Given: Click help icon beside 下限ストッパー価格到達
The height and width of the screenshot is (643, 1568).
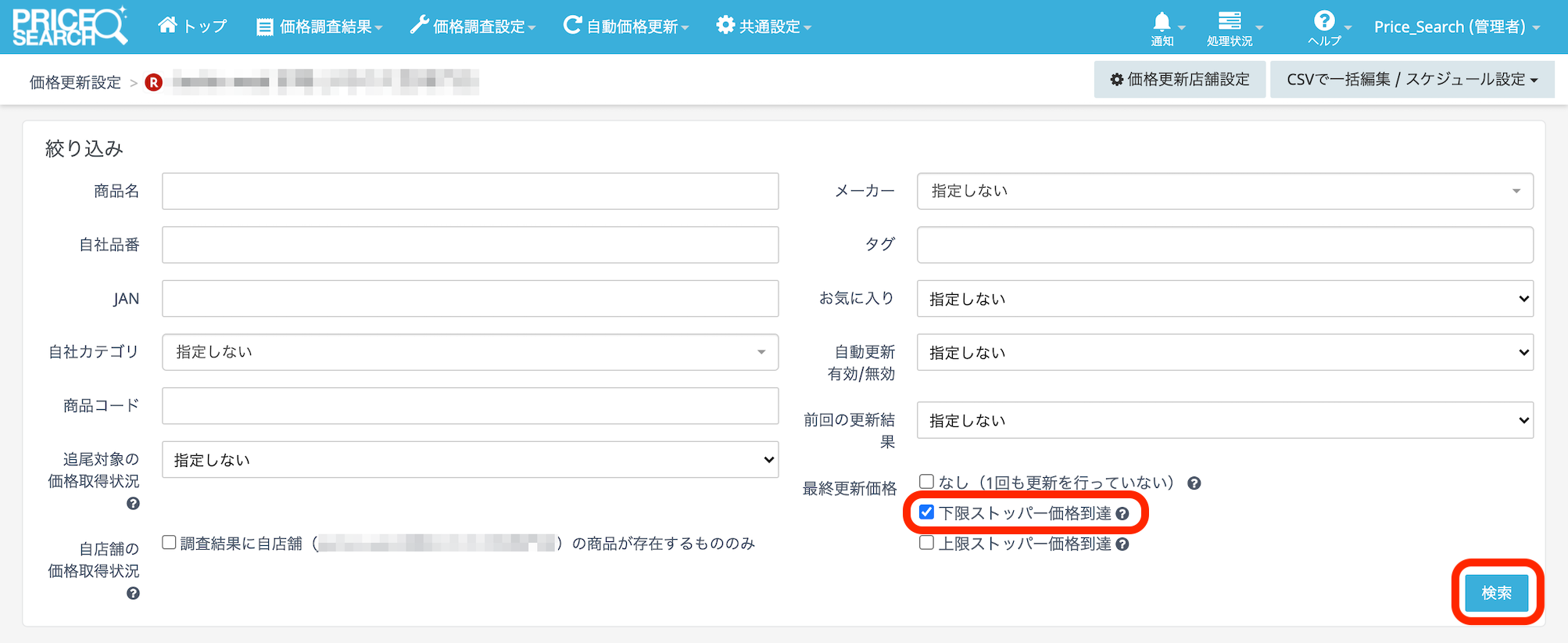Looking at the screenshot, I should click(x=1122, y=514).
